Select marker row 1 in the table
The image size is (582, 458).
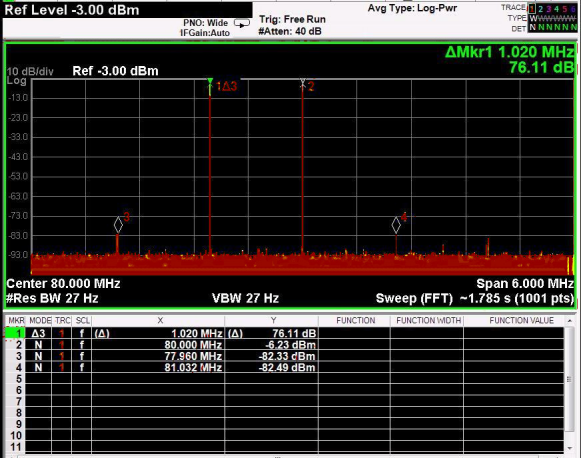coord(285,333)
